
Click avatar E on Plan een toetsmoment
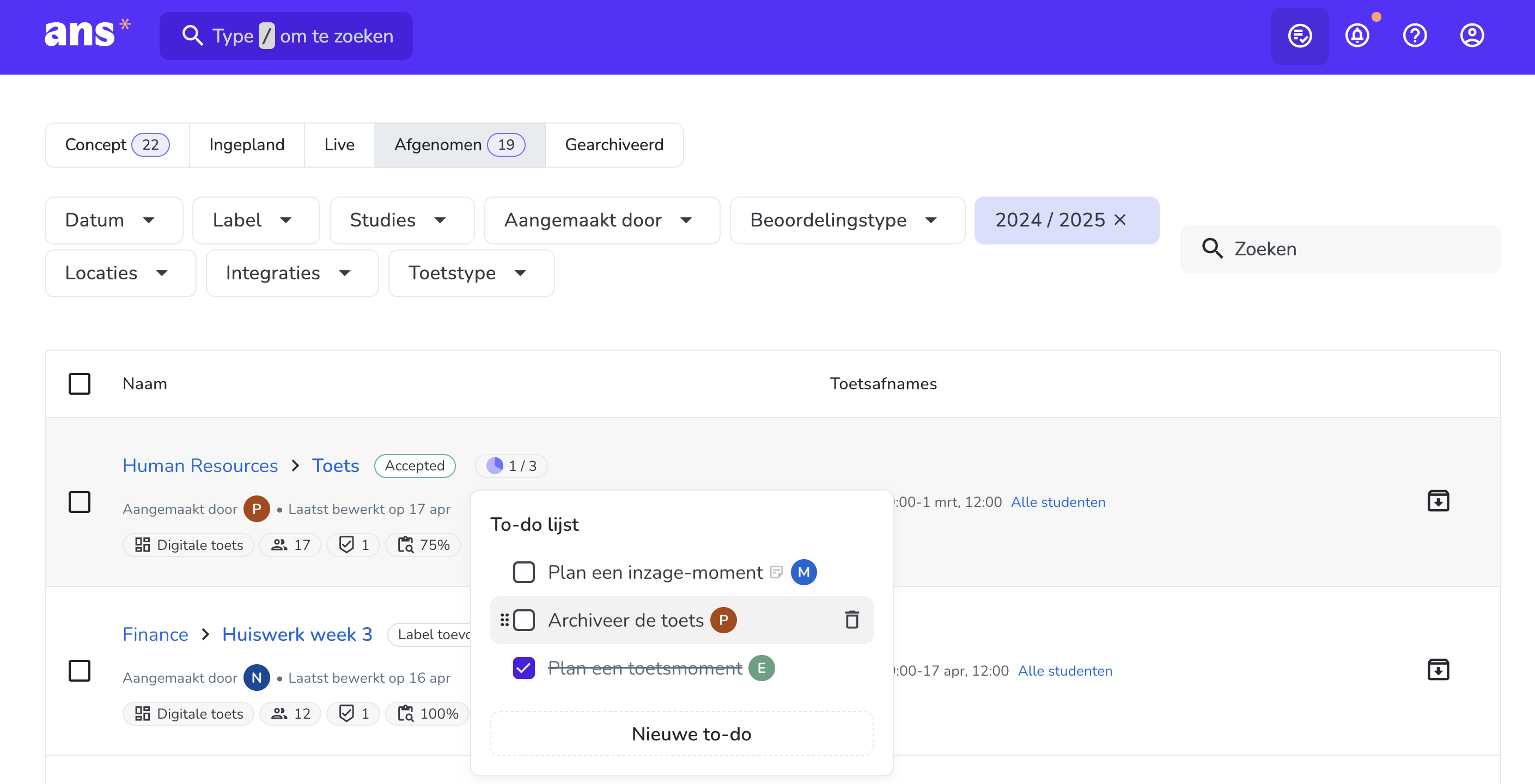762,668
